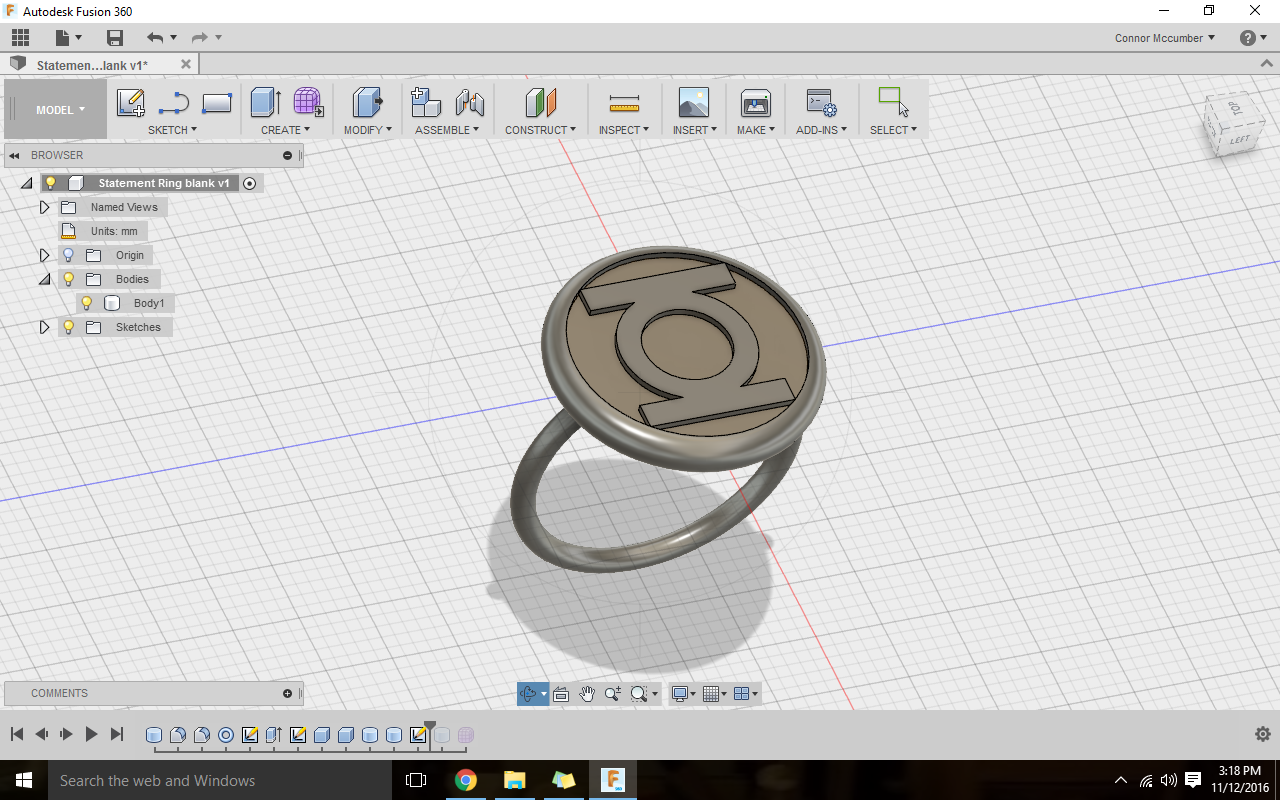Click the New Component assemble icon
1280x800 pixels.
[426, 102]
